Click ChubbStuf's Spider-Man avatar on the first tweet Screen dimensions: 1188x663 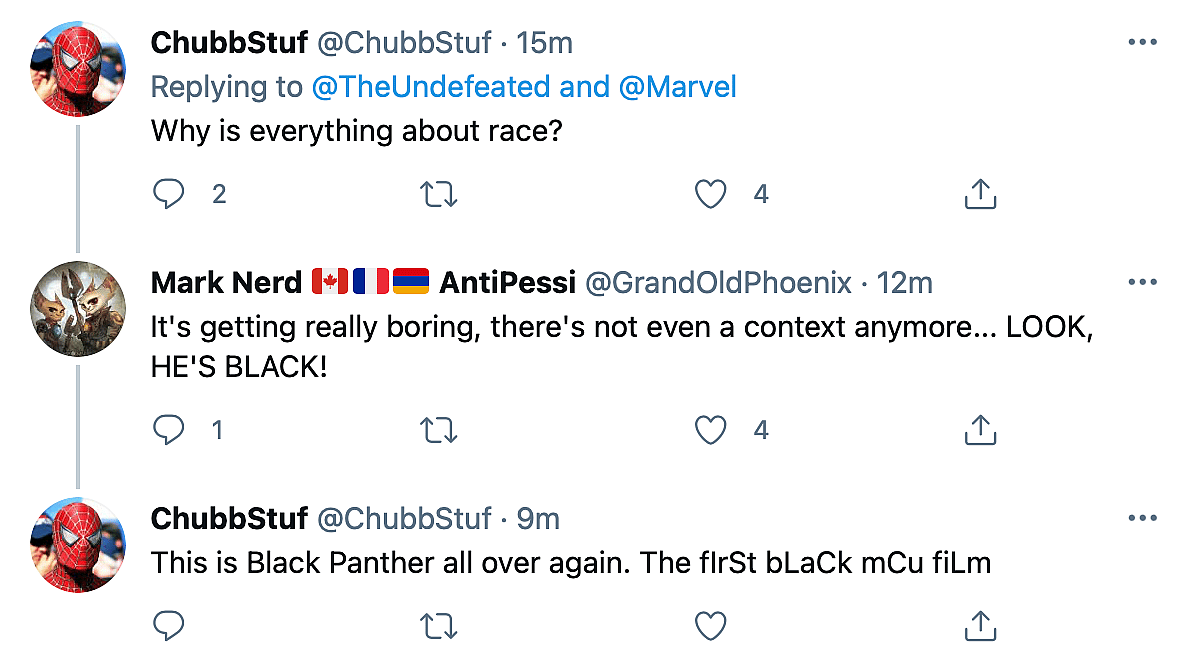pos(79,70)
